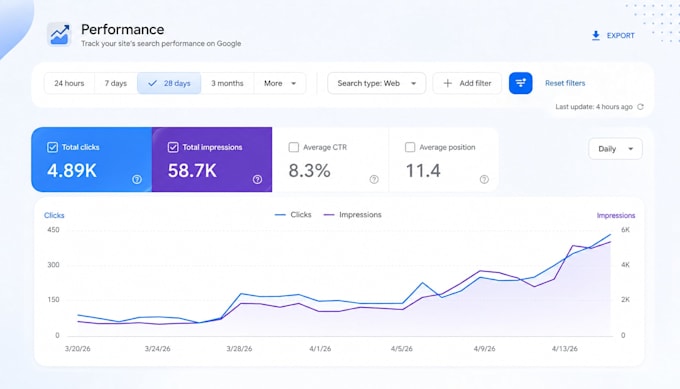The height and width of the screenshot is (389, 680).
Task: Click the plus icon in Add filter
Action: pyautogui.click(x=448, y=83)
